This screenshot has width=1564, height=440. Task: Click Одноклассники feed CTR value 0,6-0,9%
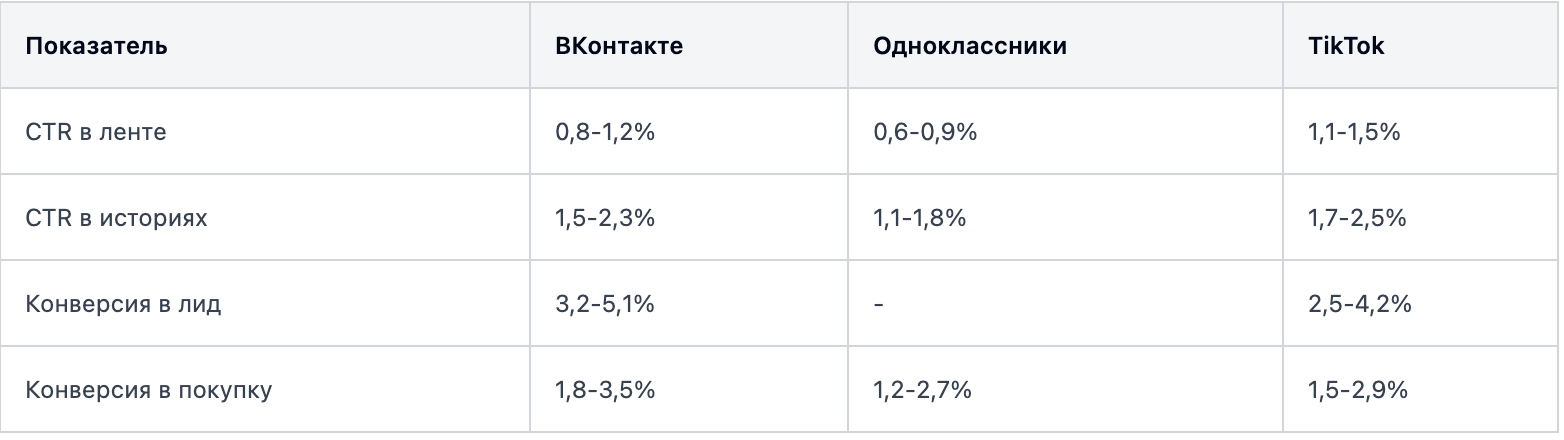pyautogui.click(x=925, y=132)
